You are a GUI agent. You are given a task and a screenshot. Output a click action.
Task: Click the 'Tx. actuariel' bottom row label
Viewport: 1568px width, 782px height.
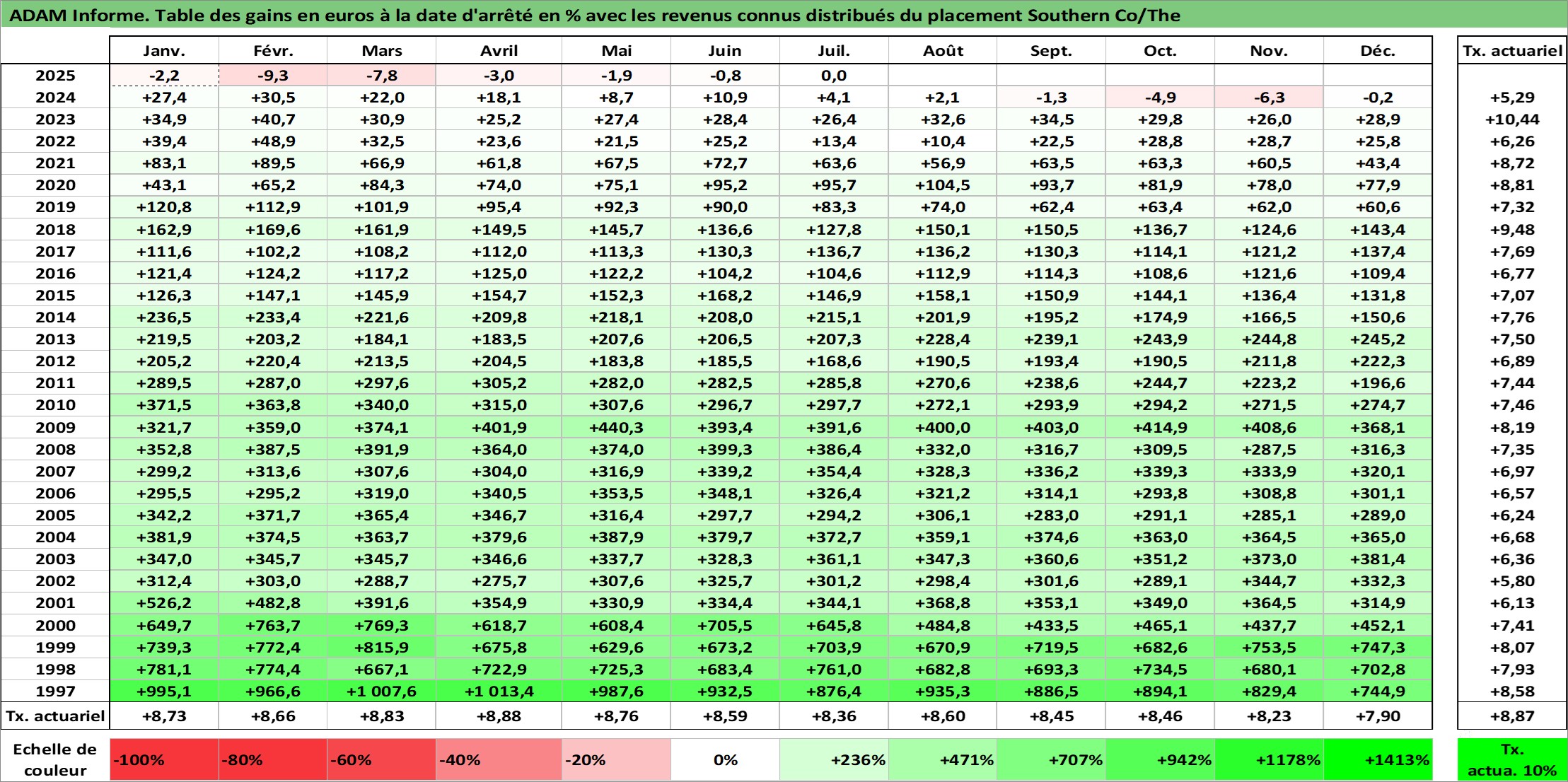[55, 716]
